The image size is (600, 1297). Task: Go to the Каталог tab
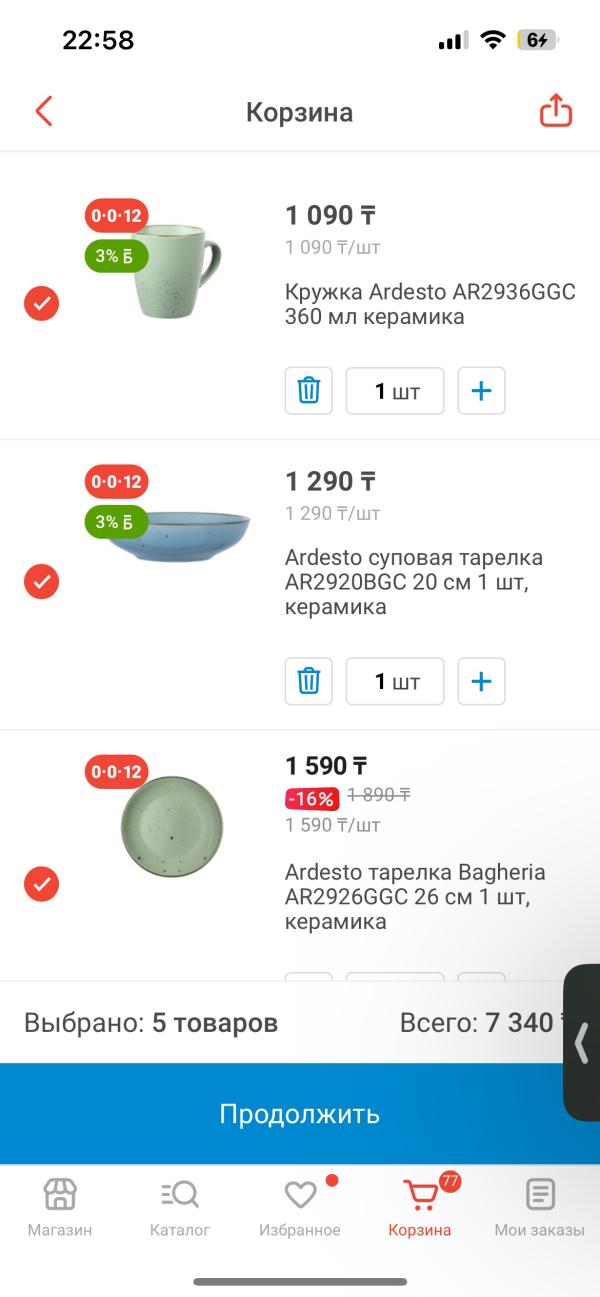[x=180, y=1207]
